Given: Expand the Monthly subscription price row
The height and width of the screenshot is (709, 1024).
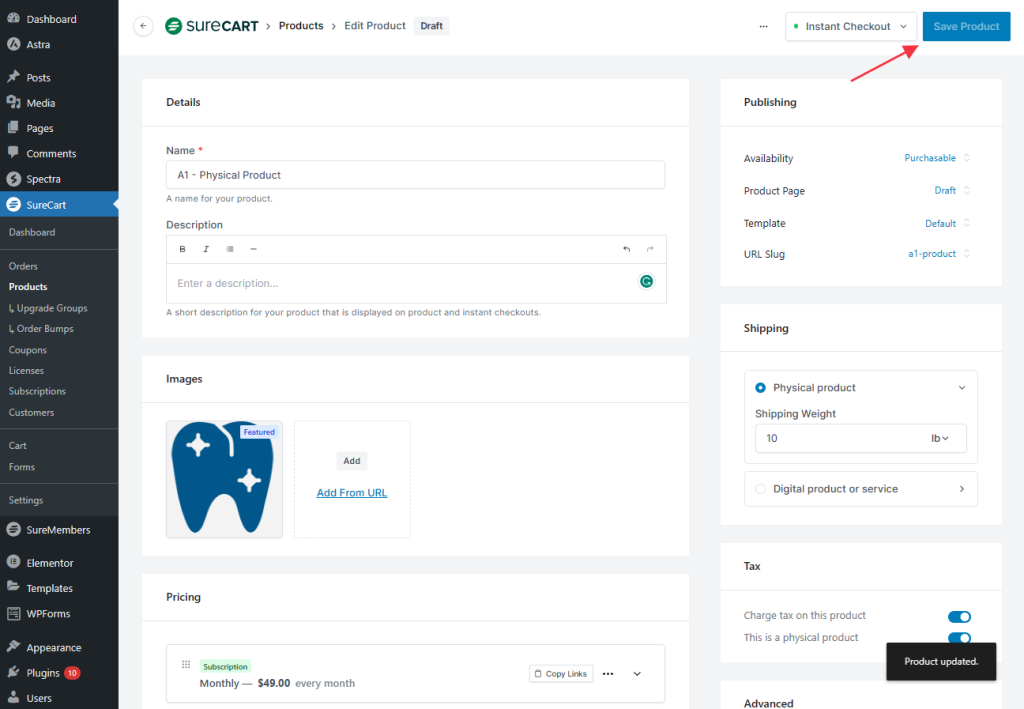Looking at the screenshot, I should (637, 674).
